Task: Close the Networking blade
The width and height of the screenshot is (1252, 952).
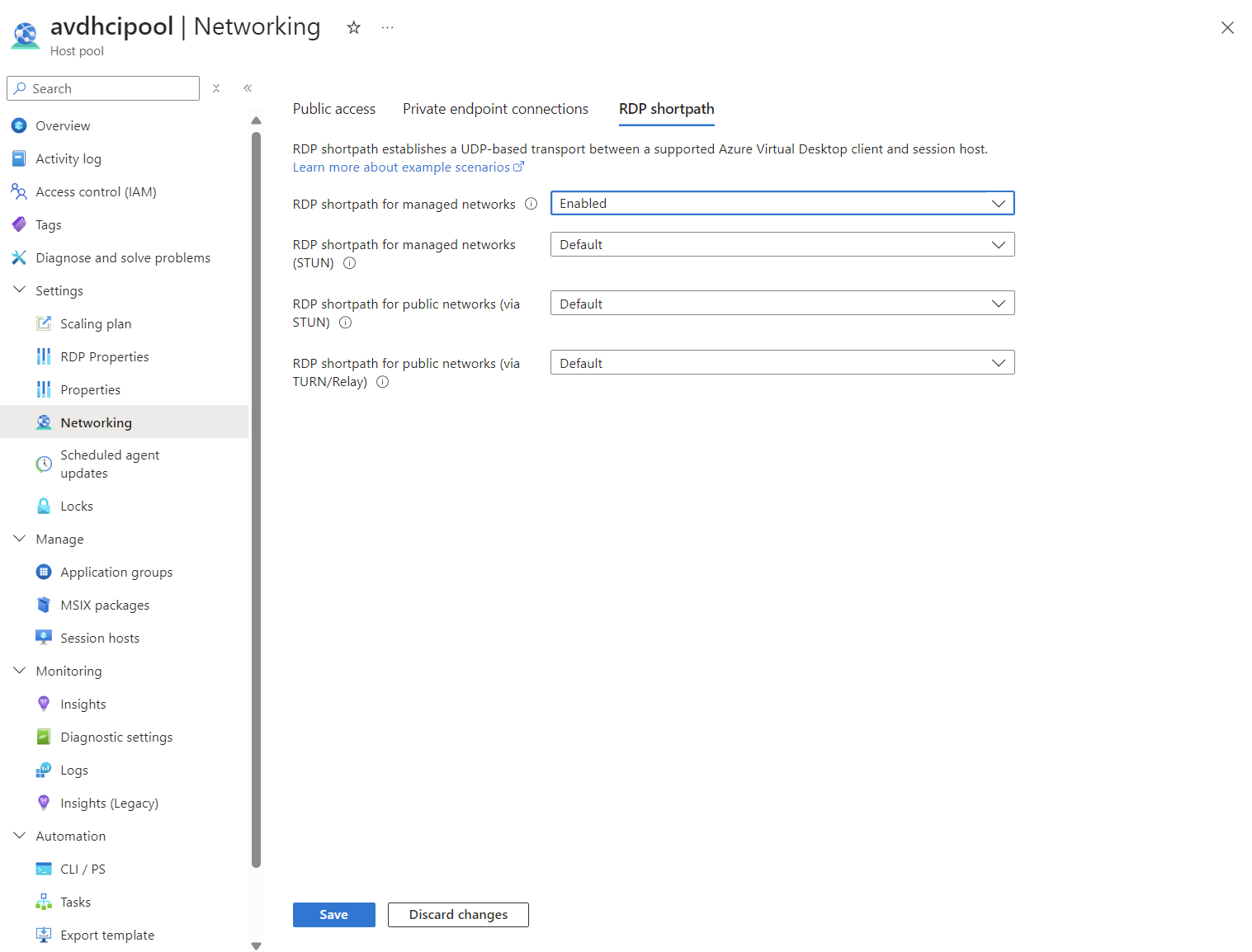Action: point(1227,28)
